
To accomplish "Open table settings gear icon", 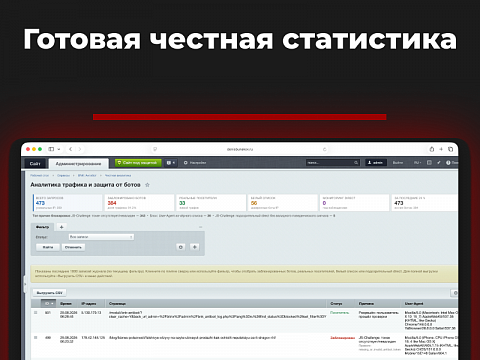I will point(455,293).
